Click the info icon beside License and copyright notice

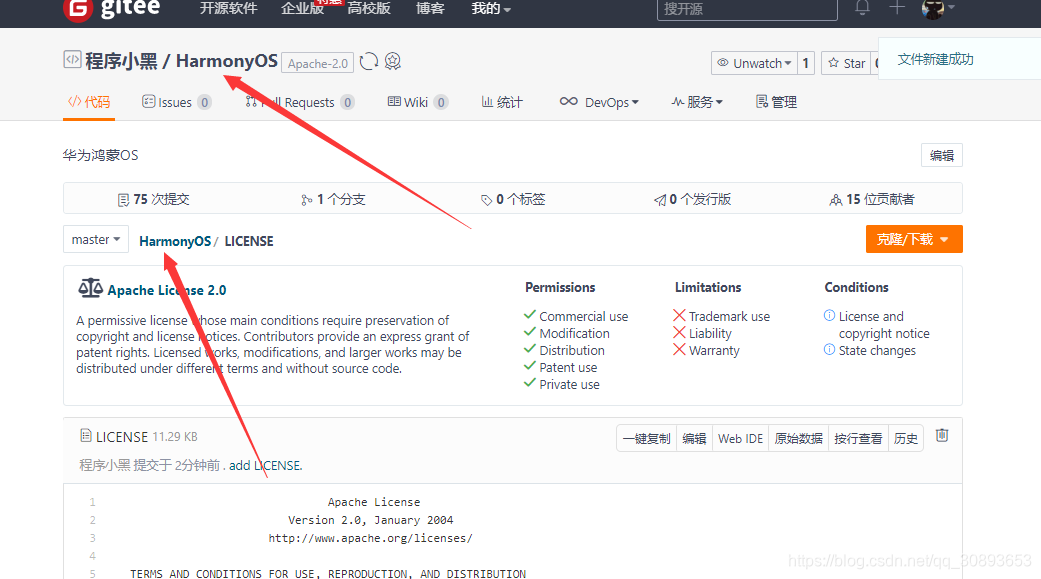pyautogui.click(x=829, y=315)
